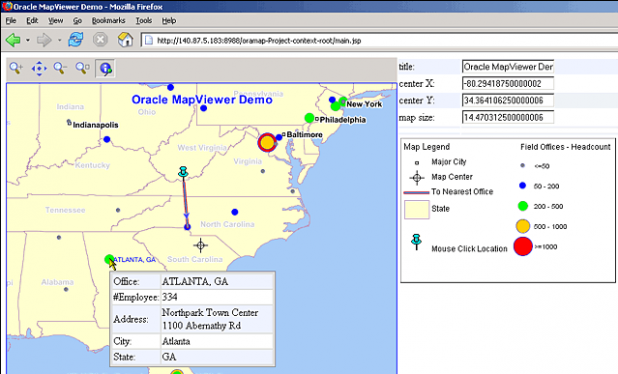
Task: Click the map size input field
Action: point(508,117)
